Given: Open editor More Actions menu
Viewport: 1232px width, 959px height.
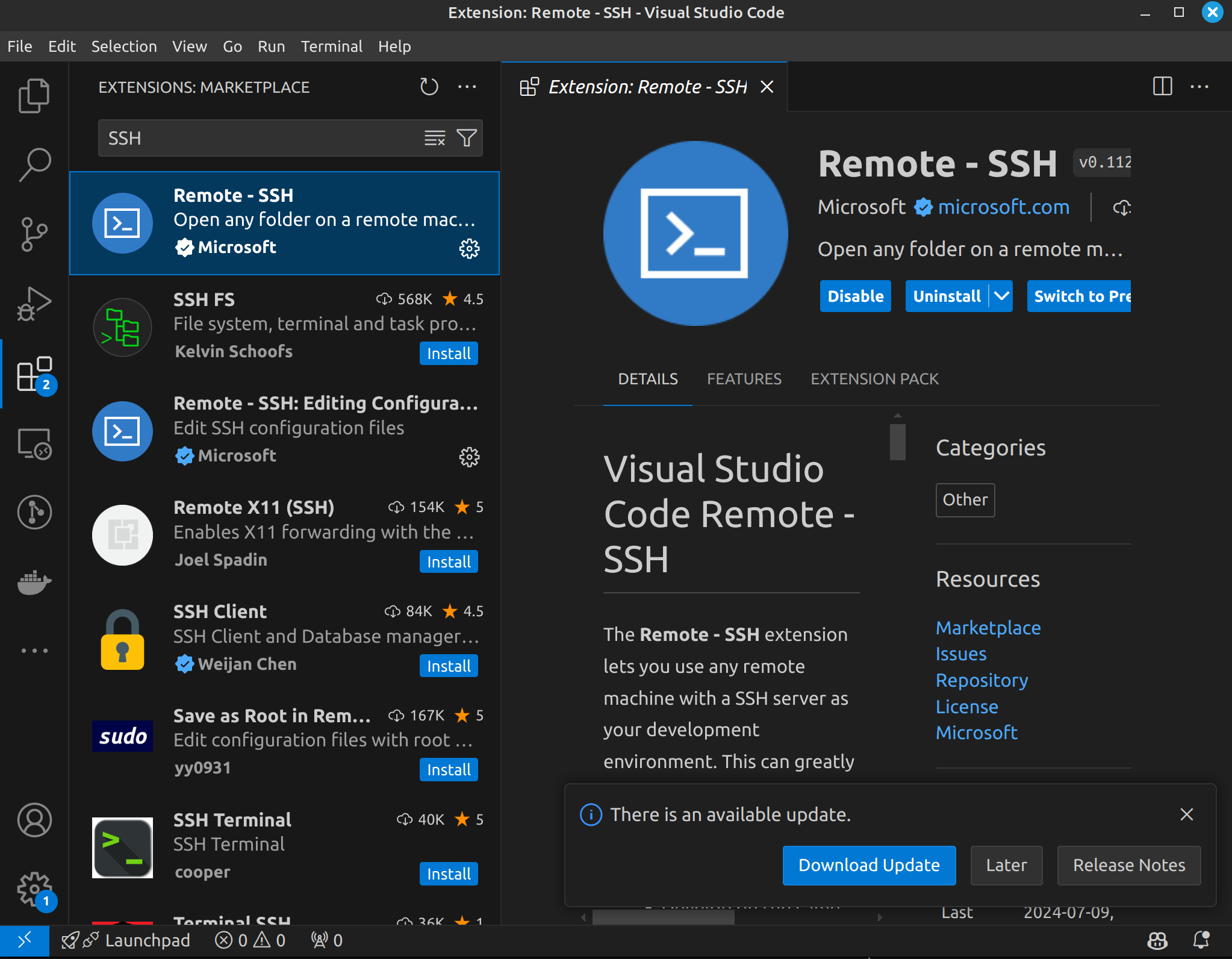Looking at the screenshot, I should coord(1199,87).
